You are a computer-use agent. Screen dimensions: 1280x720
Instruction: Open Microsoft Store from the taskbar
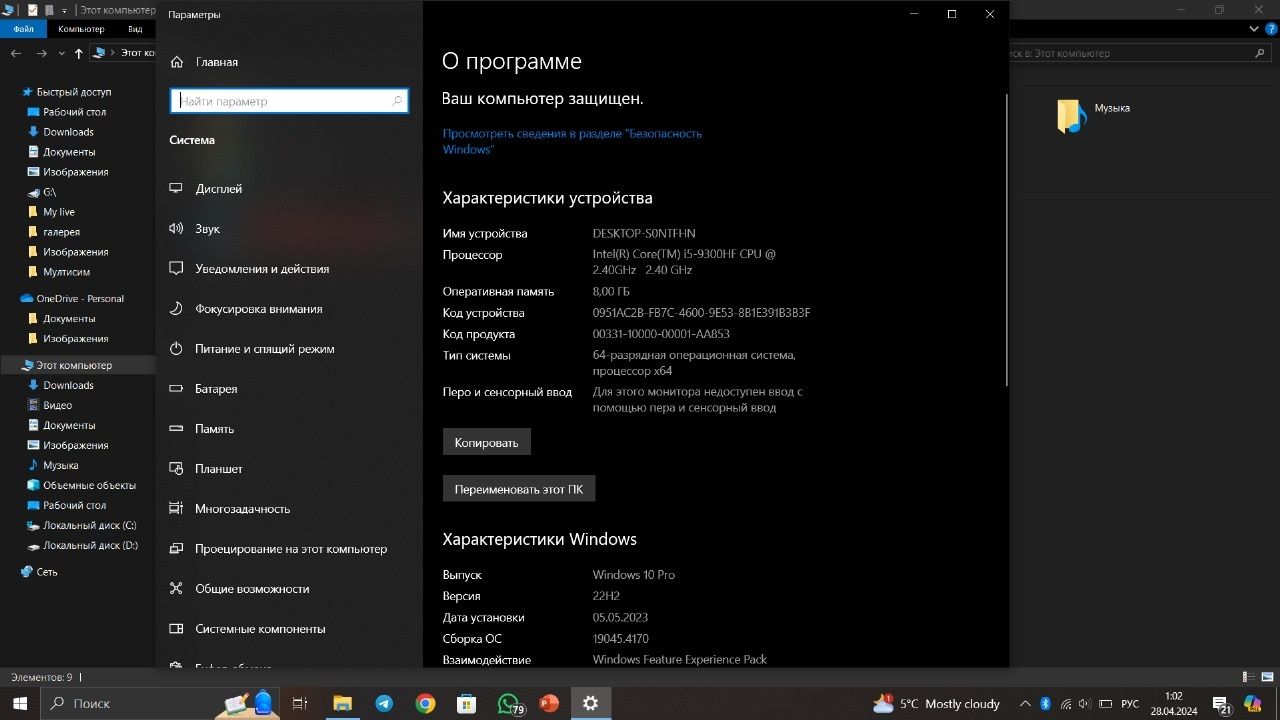click(466, 703)
